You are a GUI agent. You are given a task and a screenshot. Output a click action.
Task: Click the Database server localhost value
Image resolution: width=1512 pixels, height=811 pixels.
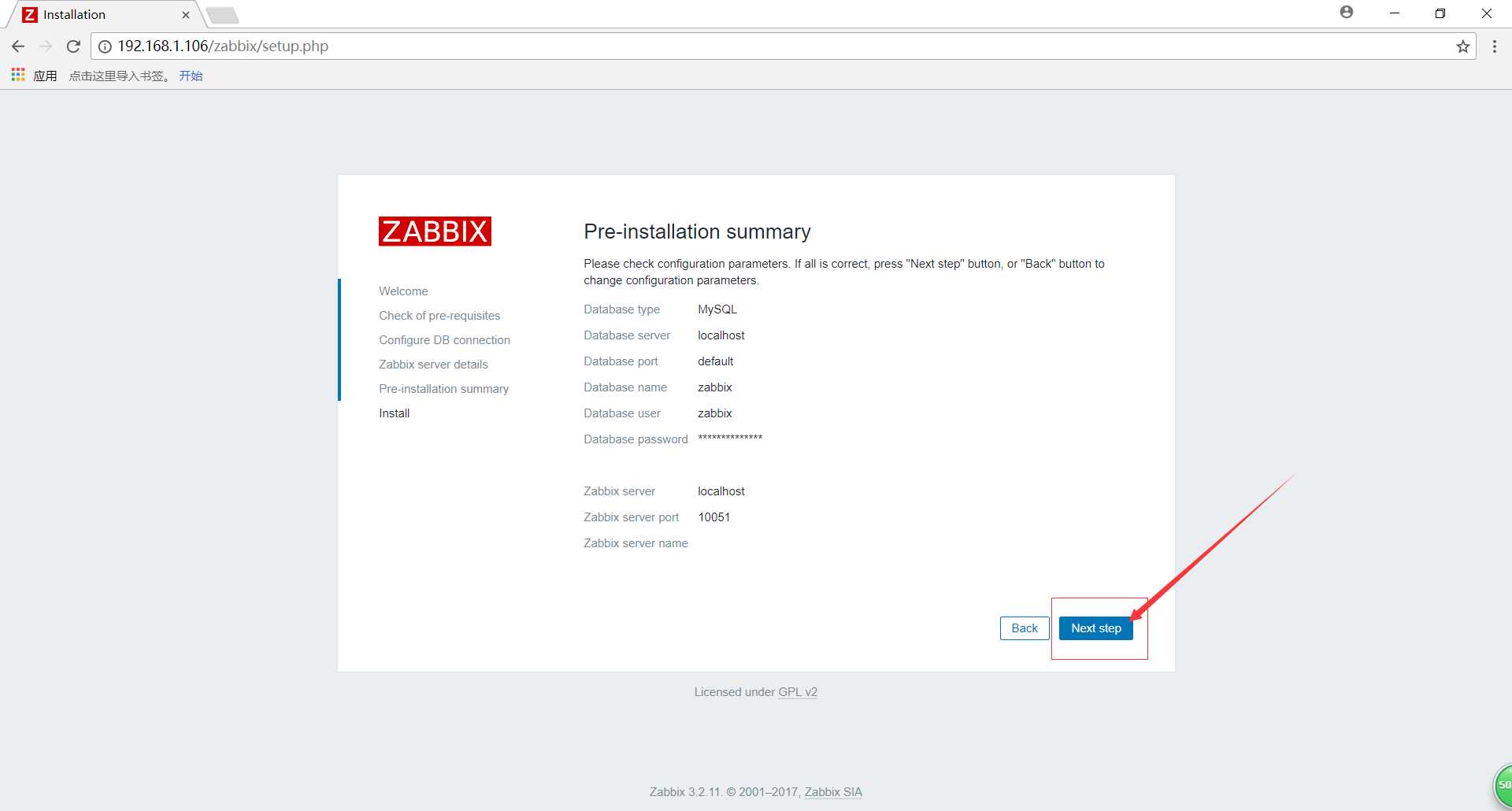[721, 335]
